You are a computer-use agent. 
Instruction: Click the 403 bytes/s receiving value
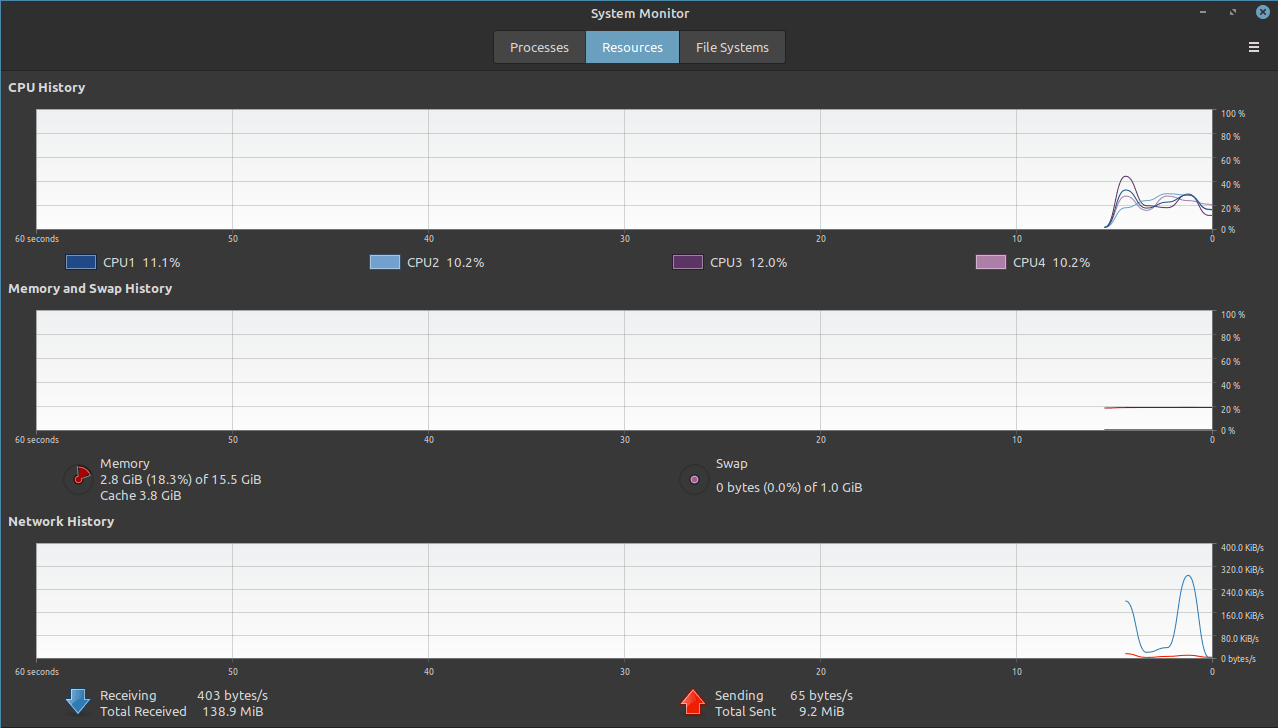click(x=232, y=695)
